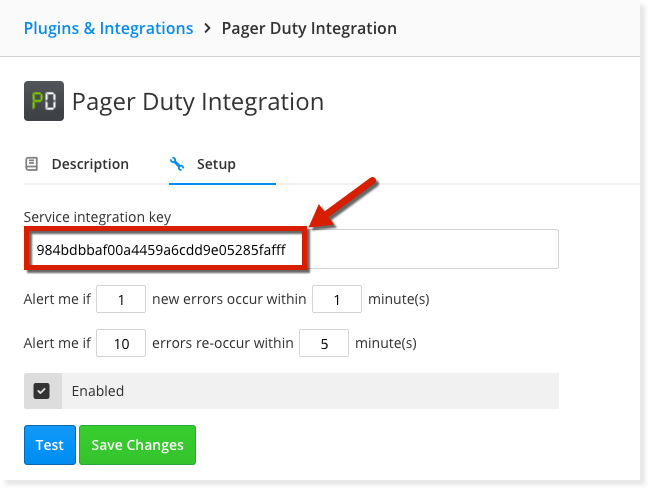Edit new errors count field
Screen dimensions: 650x490
pyautogui.click(x=121, y=299)
